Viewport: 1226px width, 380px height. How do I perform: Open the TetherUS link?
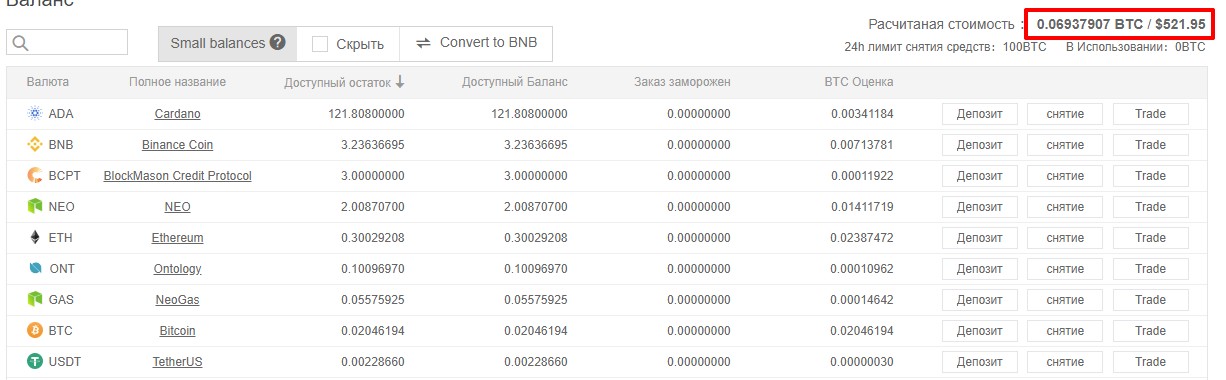177,362
